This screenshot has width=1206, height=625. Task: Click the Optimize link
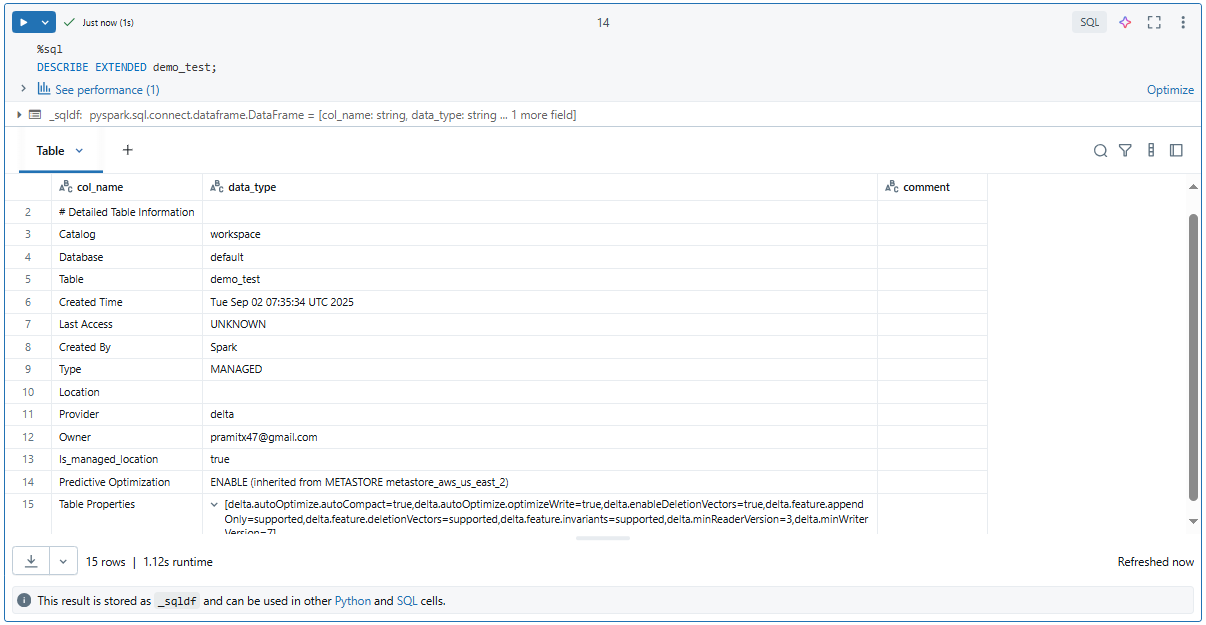1170,89
